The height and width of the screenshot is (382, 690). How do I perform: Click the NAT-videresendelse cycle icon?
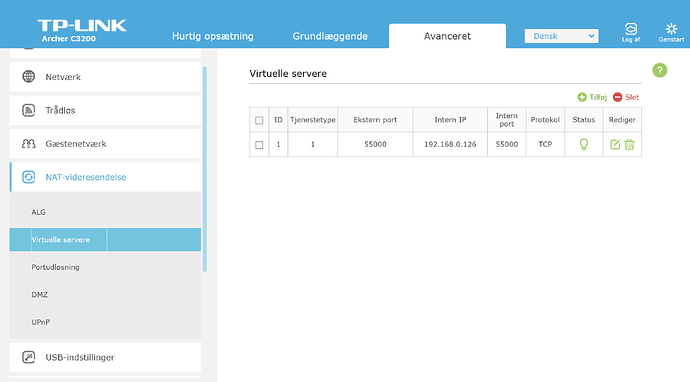click(x=29, y=177)
